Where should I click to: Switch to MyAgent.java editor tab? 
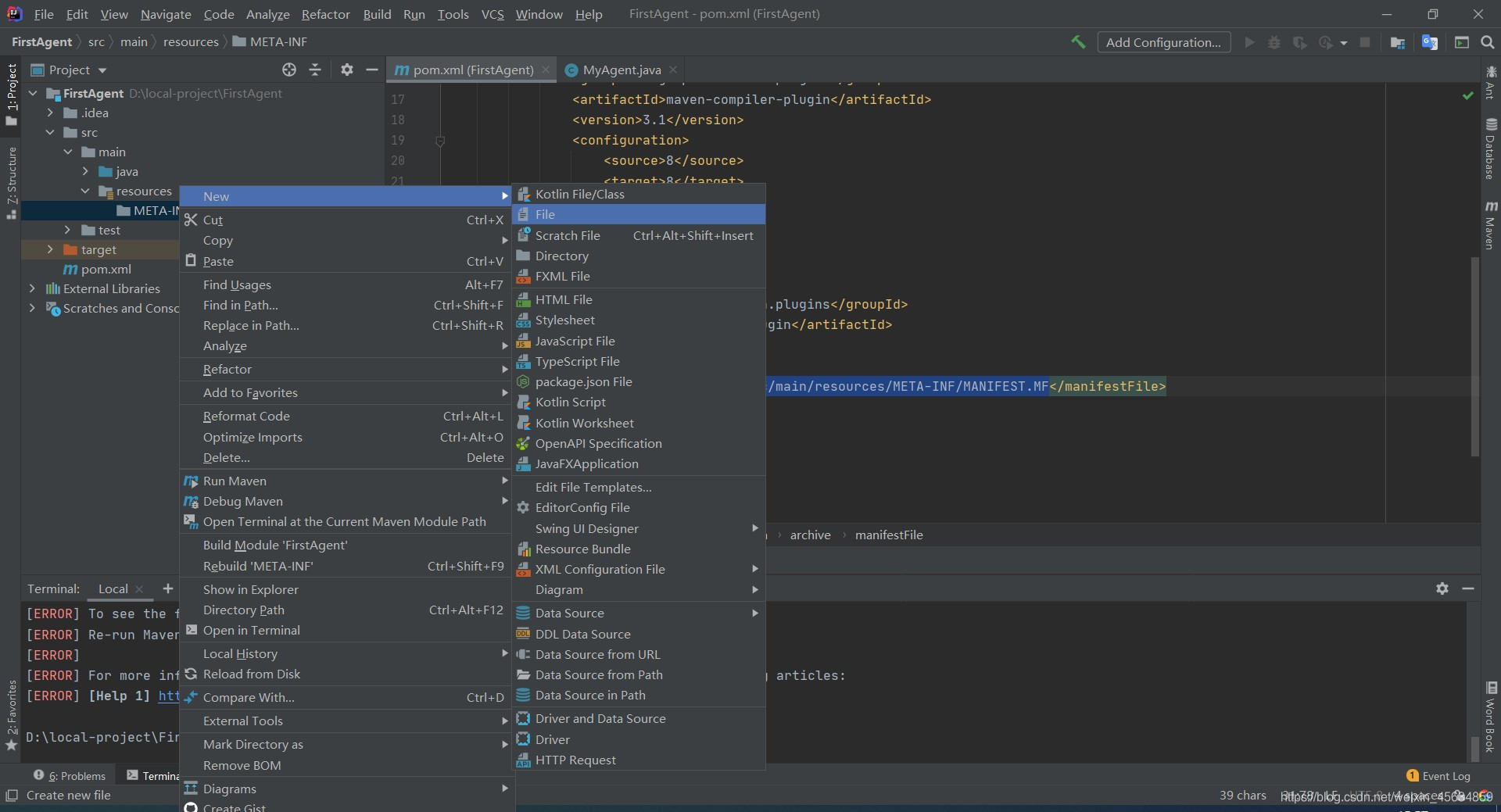coord(622,70)
